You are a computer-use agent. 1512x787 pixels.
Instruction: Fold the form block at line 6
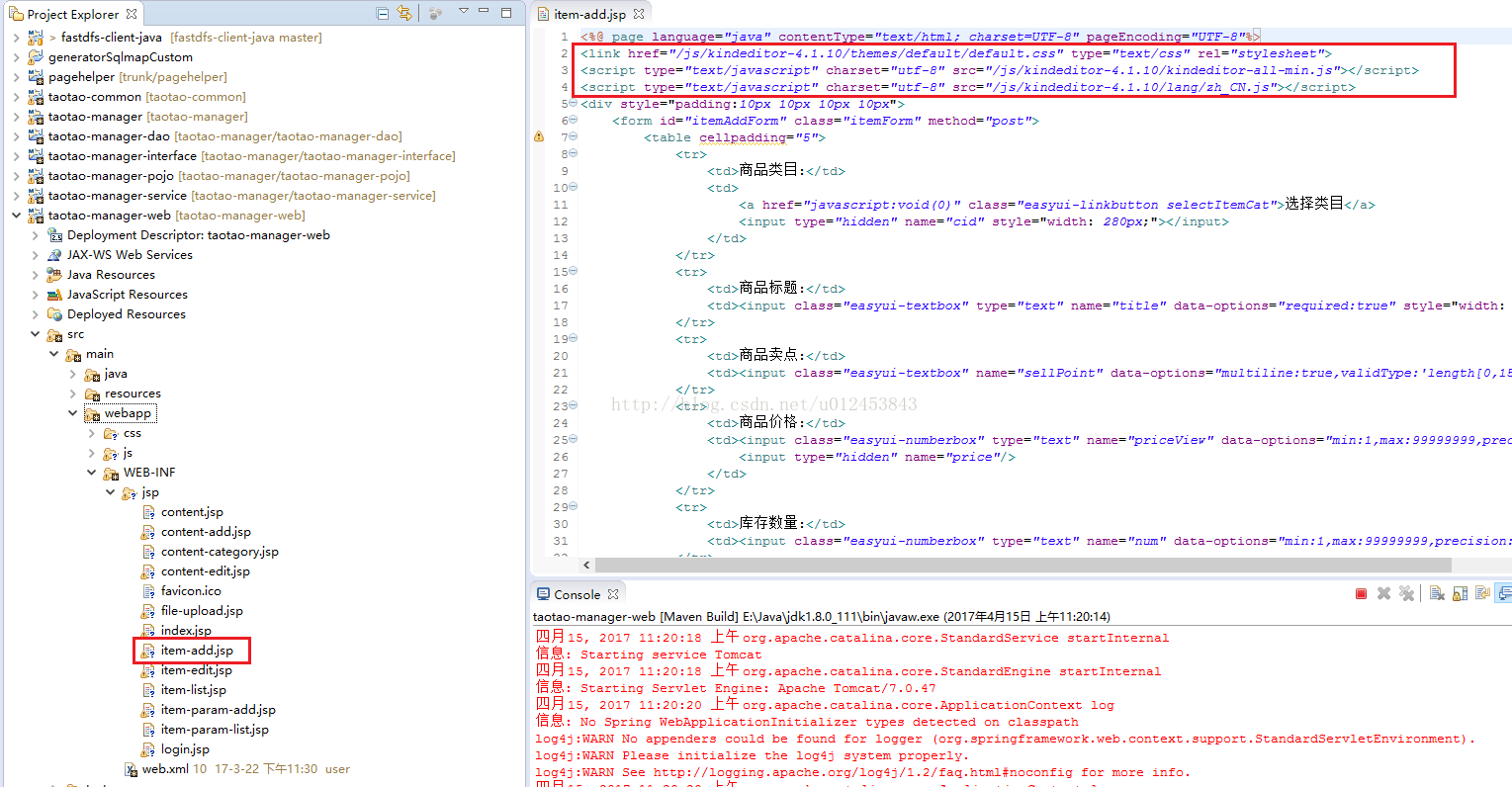click(574, 121)
